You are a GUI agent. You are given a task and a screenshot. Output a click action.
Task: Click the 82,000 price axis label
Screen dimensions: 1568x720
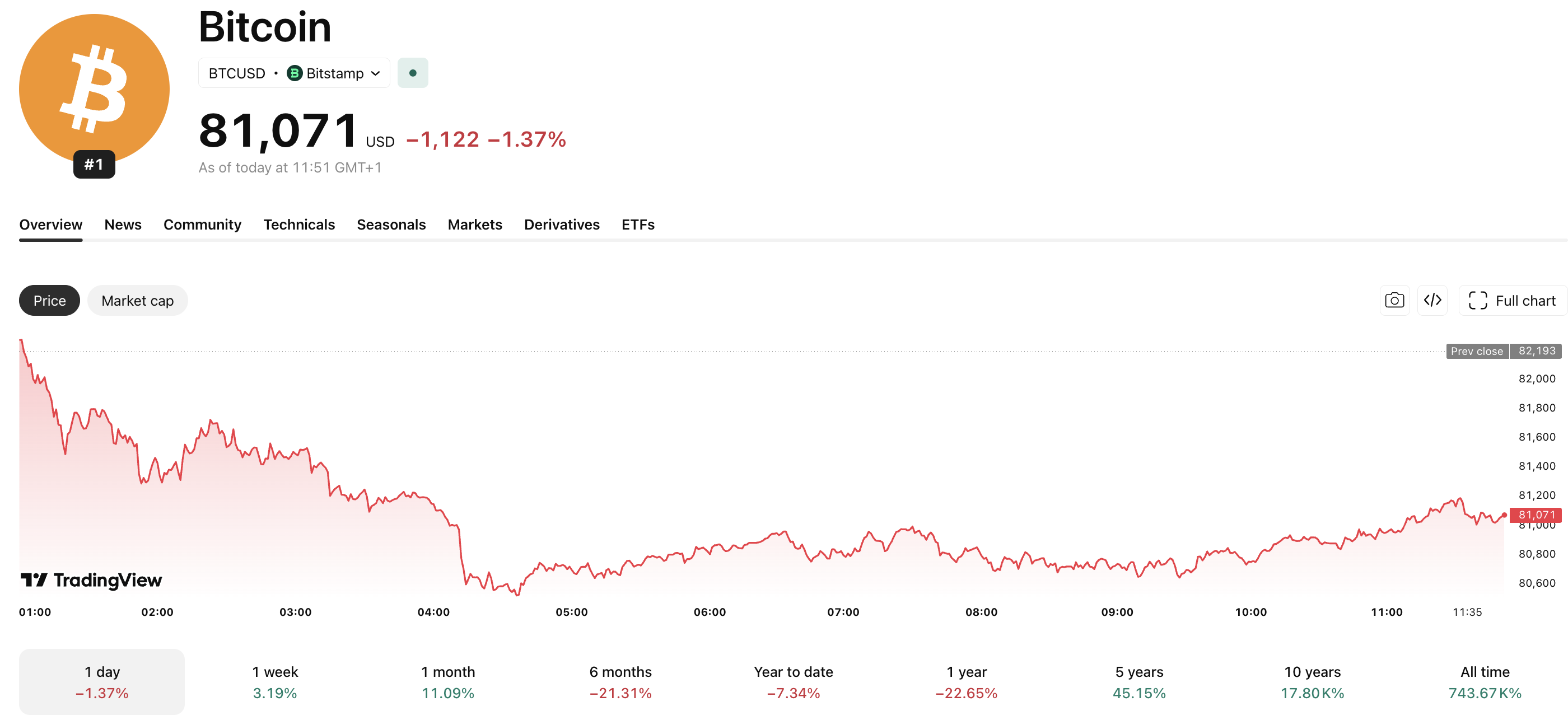pos(1537,378)
